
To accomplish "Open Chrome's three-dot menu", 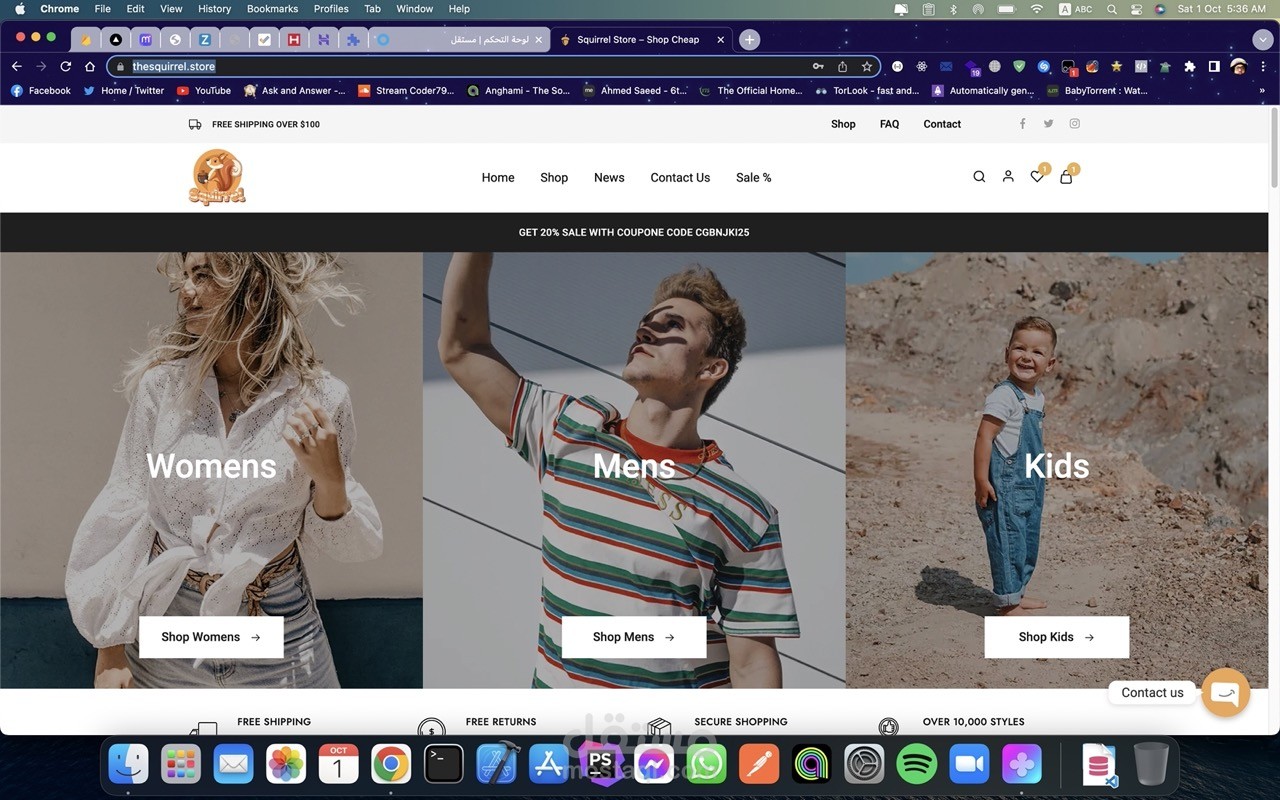I will pyautogui.click(x=1263, y=66).
